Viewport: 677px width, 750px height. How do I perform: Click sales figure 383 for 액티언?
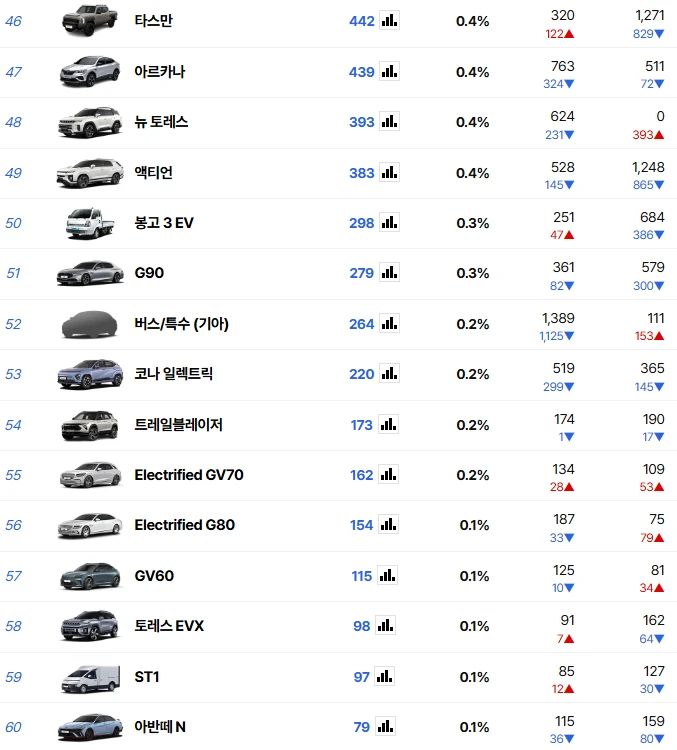tap(362, 173)
